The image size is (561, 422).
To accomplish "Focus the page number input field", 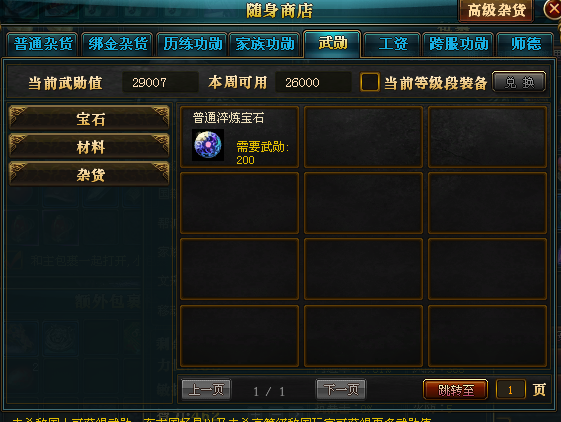I will [x=511, y=389].
